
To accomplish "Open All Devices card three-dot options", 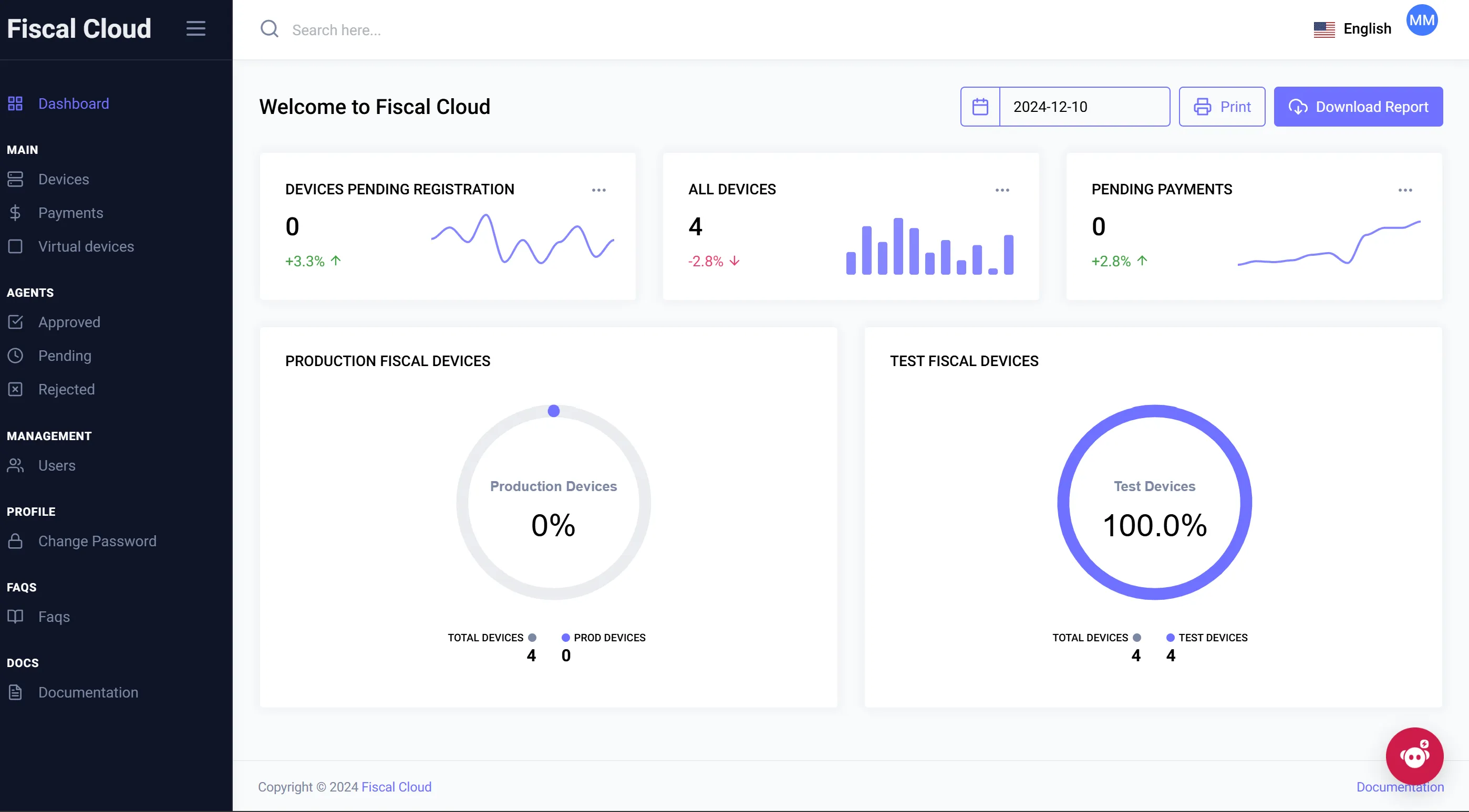I will (x=1002, y=191).
